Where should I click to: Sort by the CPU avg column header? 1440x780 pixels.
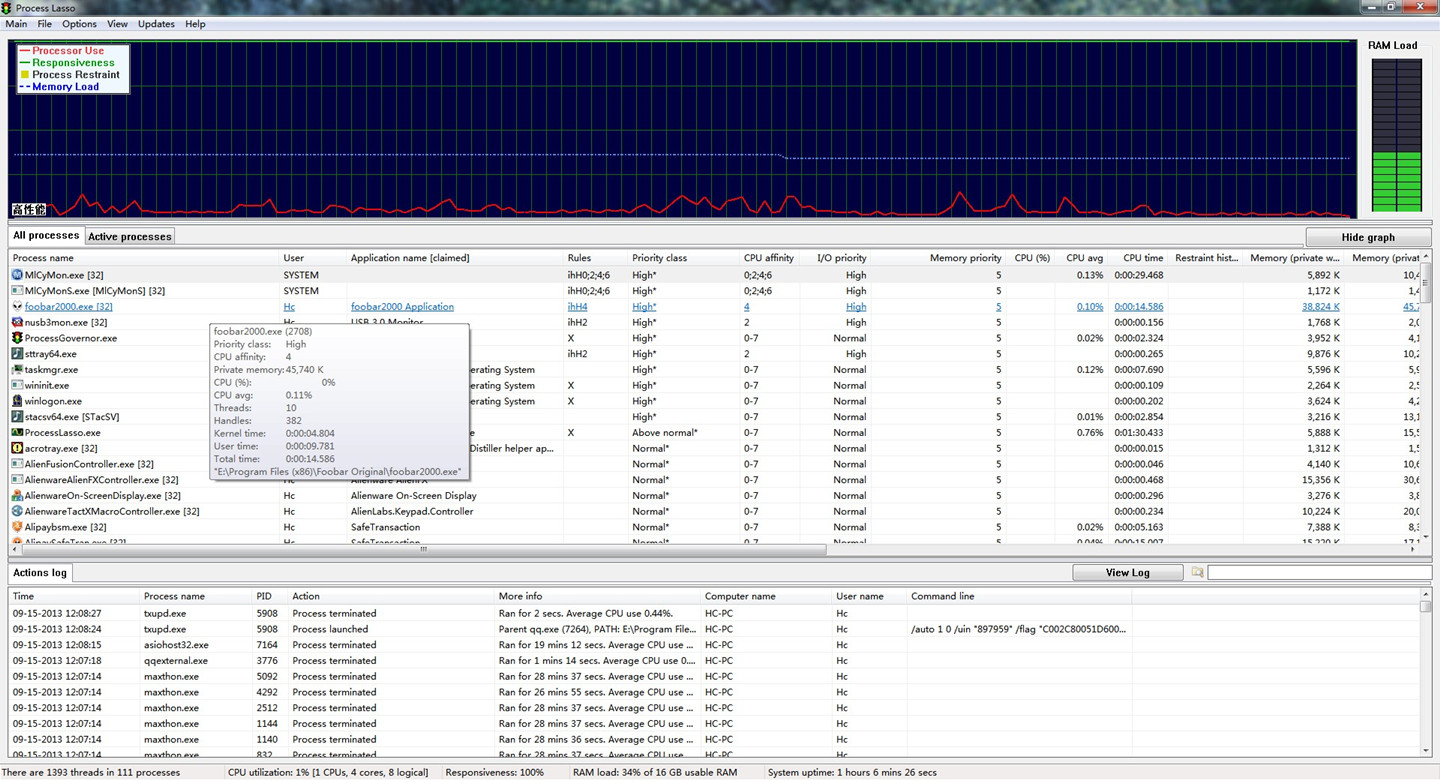(x=1083, y=258)
